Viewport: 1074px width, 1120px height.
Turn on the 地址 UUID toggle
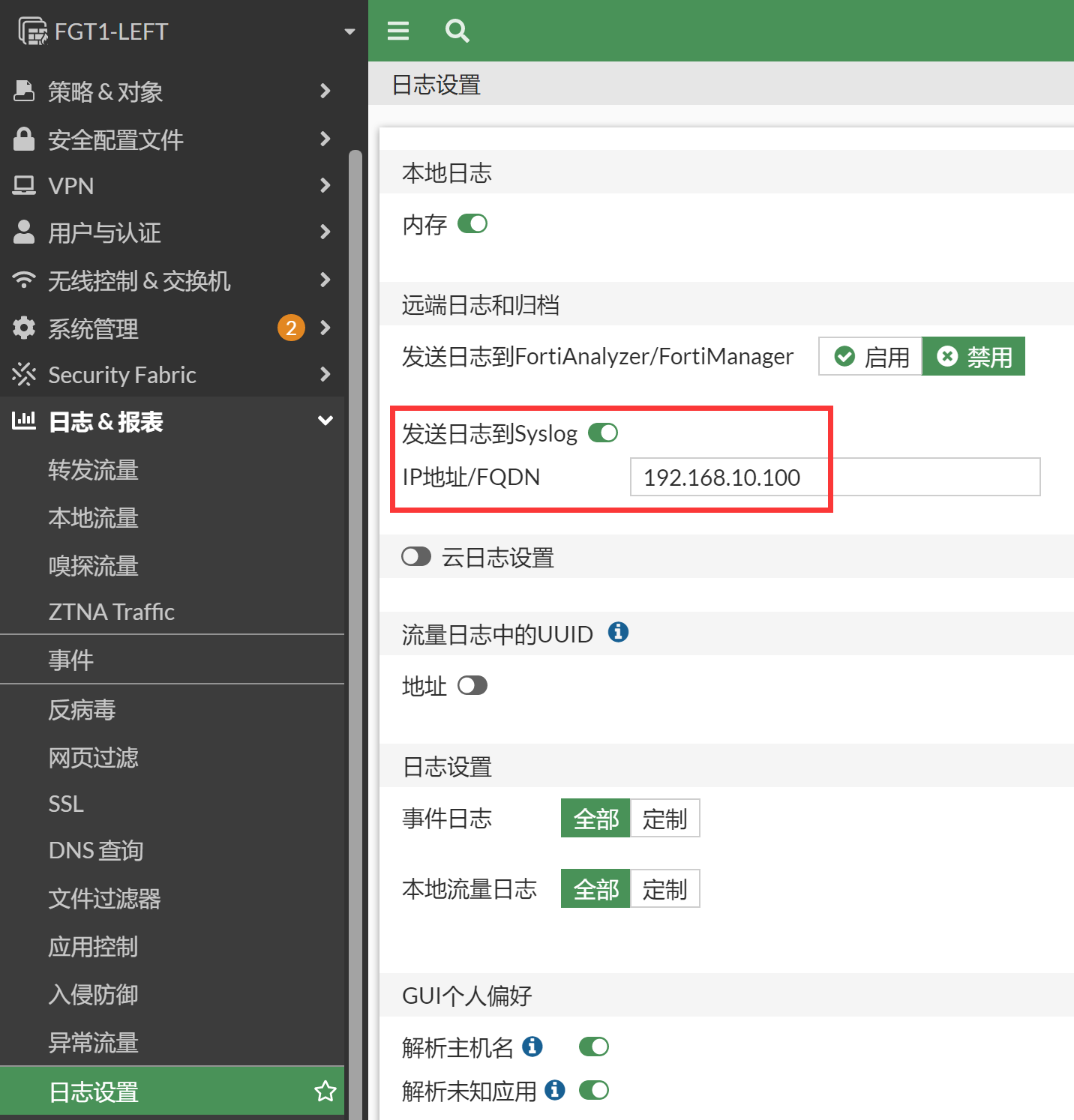[x=472, y=686]
